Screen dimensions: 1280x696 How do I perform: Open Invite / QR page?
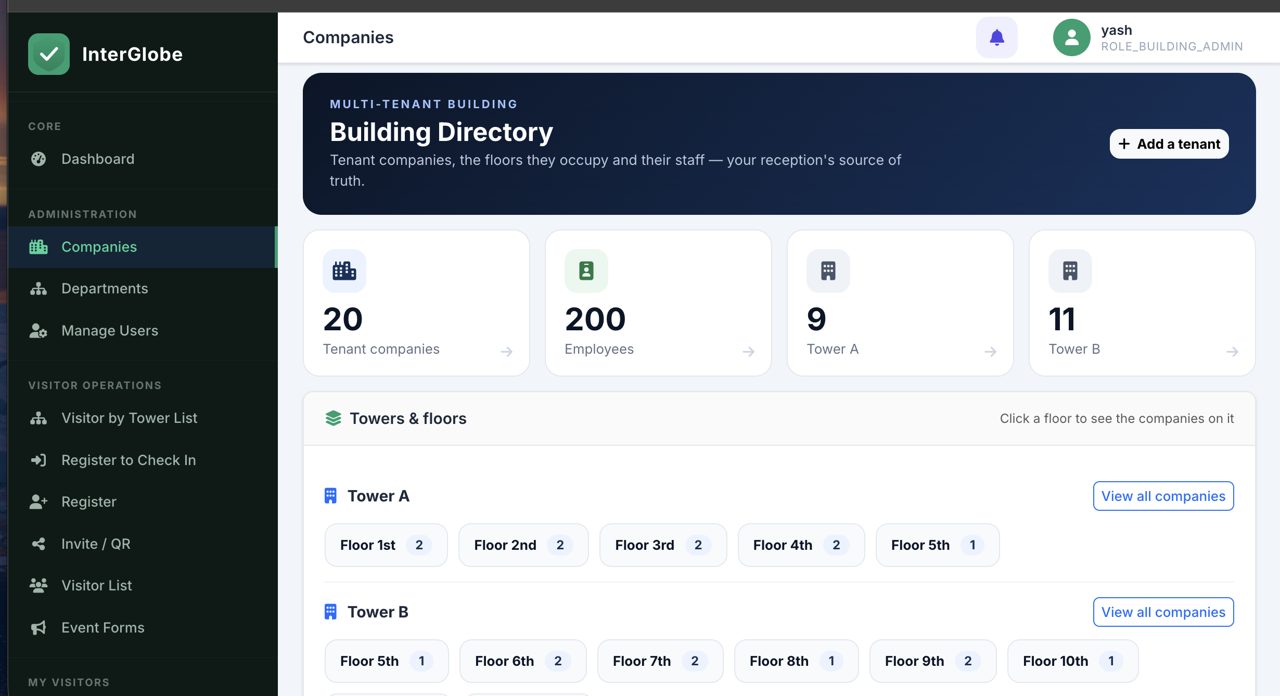pyautogui.click(x=142, y=544)
